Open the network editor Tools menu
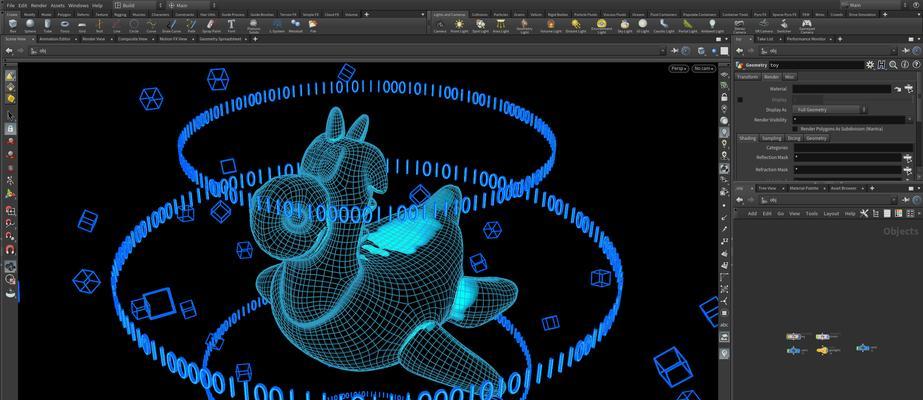 (812, 214)
